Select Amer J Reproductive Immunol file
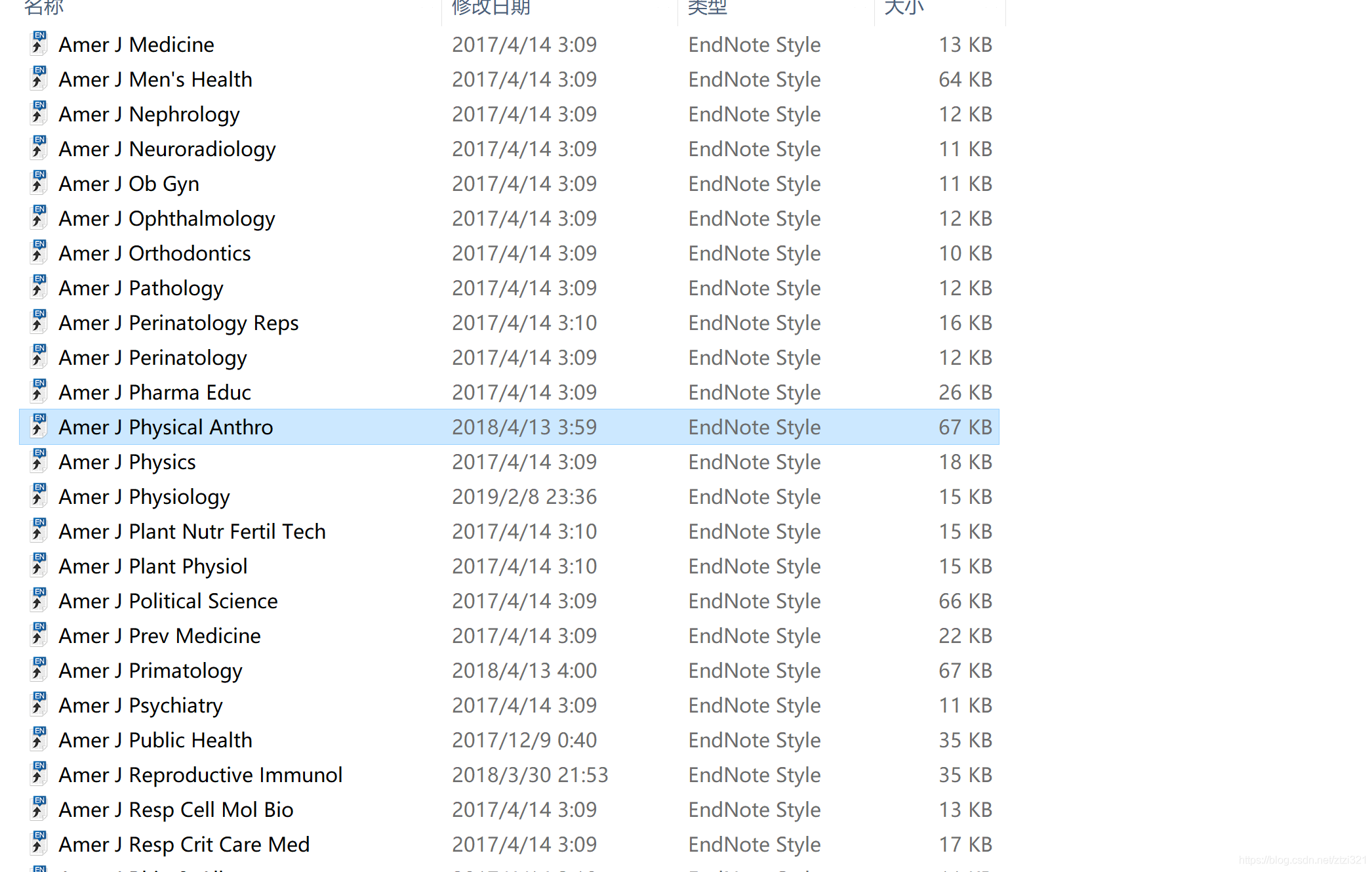The image size is (1372, 872). point(200,775)
